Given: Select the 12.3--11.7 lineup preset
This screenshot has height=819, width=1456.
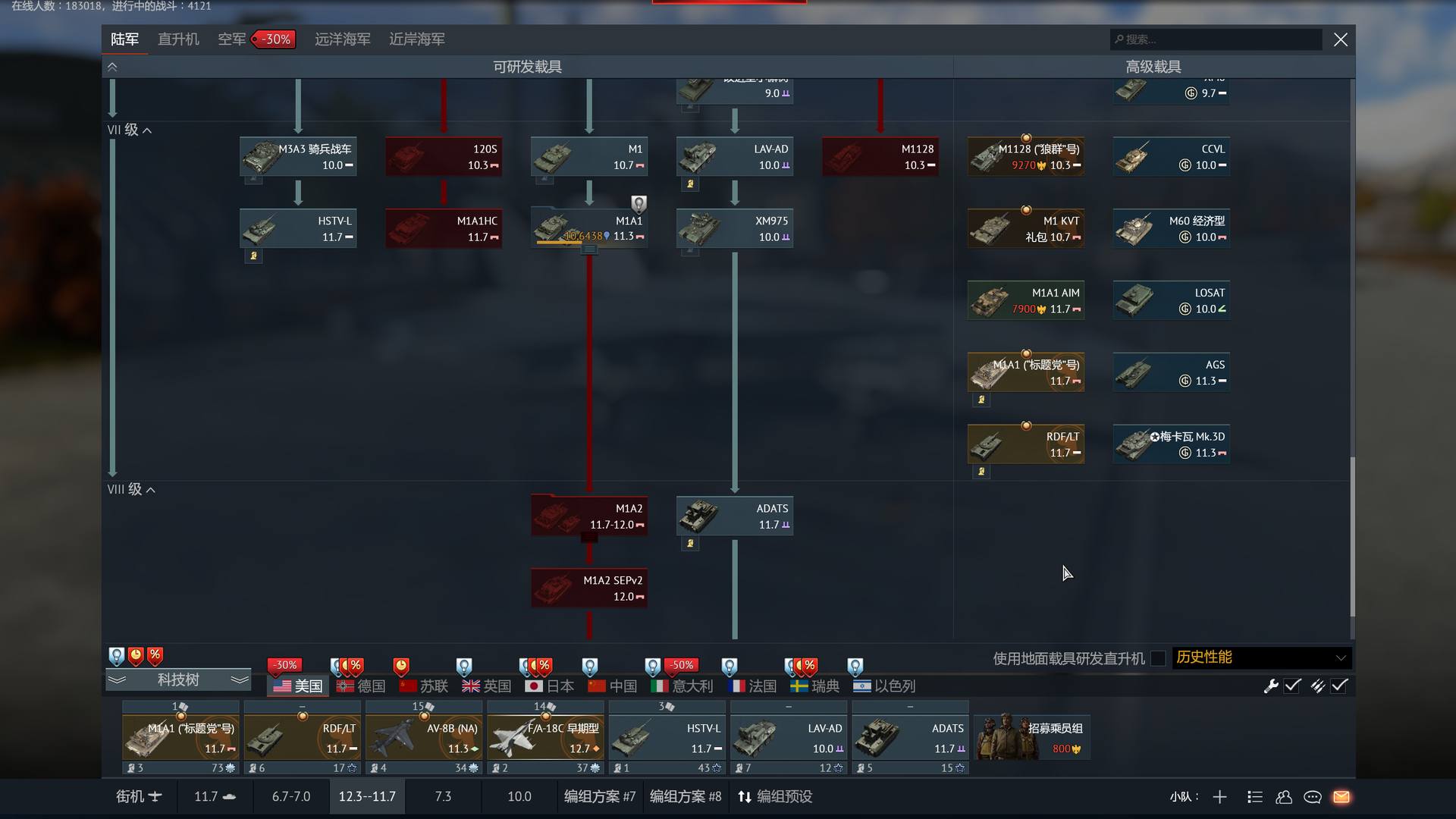Looking at the screenshot, I should [367, 796].
